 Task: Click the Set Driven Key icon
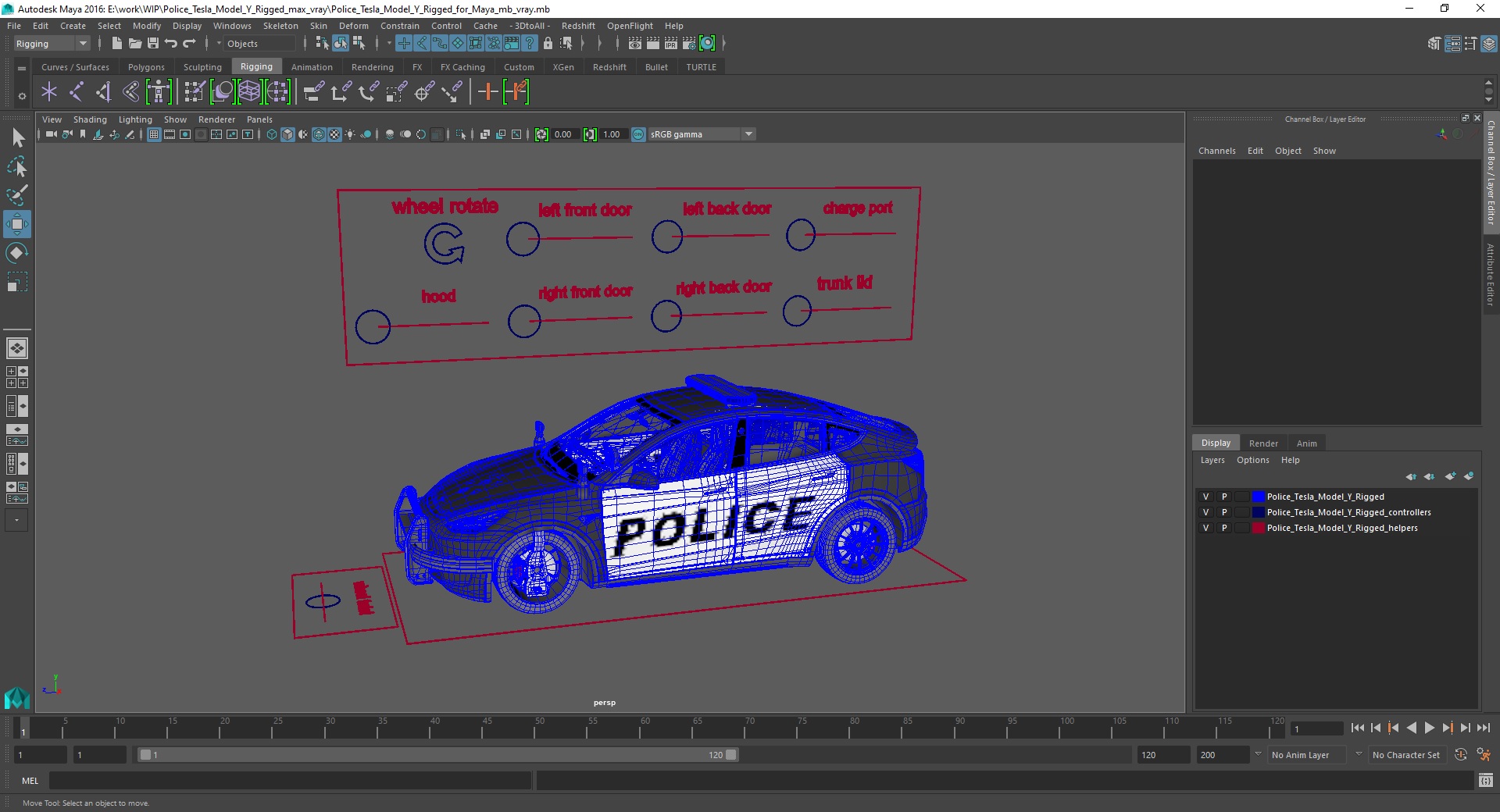click(x=516, y=92)
